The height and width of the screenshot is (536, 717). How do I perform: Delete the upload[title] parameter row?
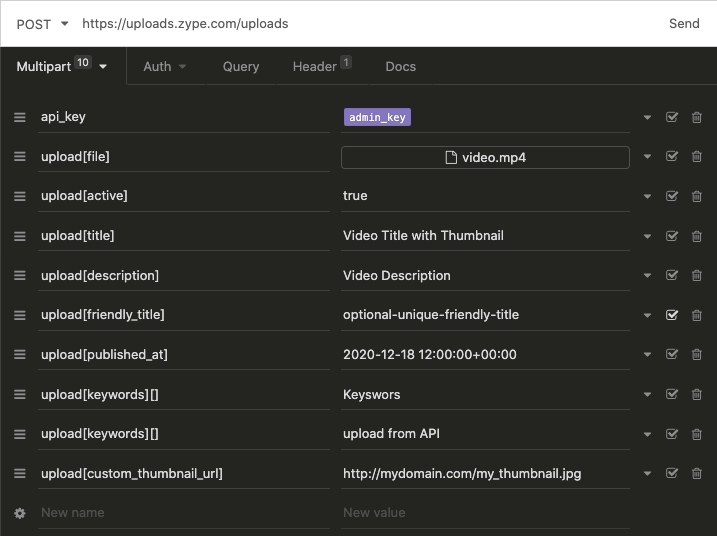(x=696, y=236)
